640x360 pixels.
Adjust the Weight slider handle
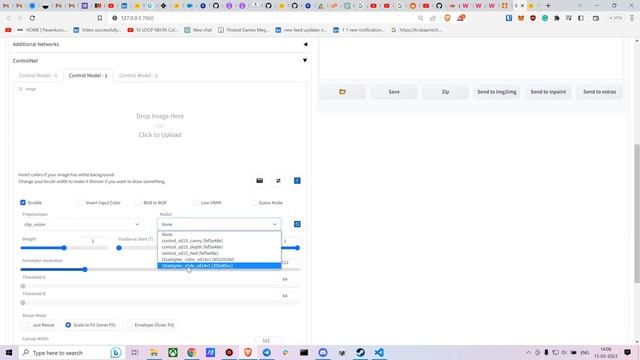pos(64,248)
